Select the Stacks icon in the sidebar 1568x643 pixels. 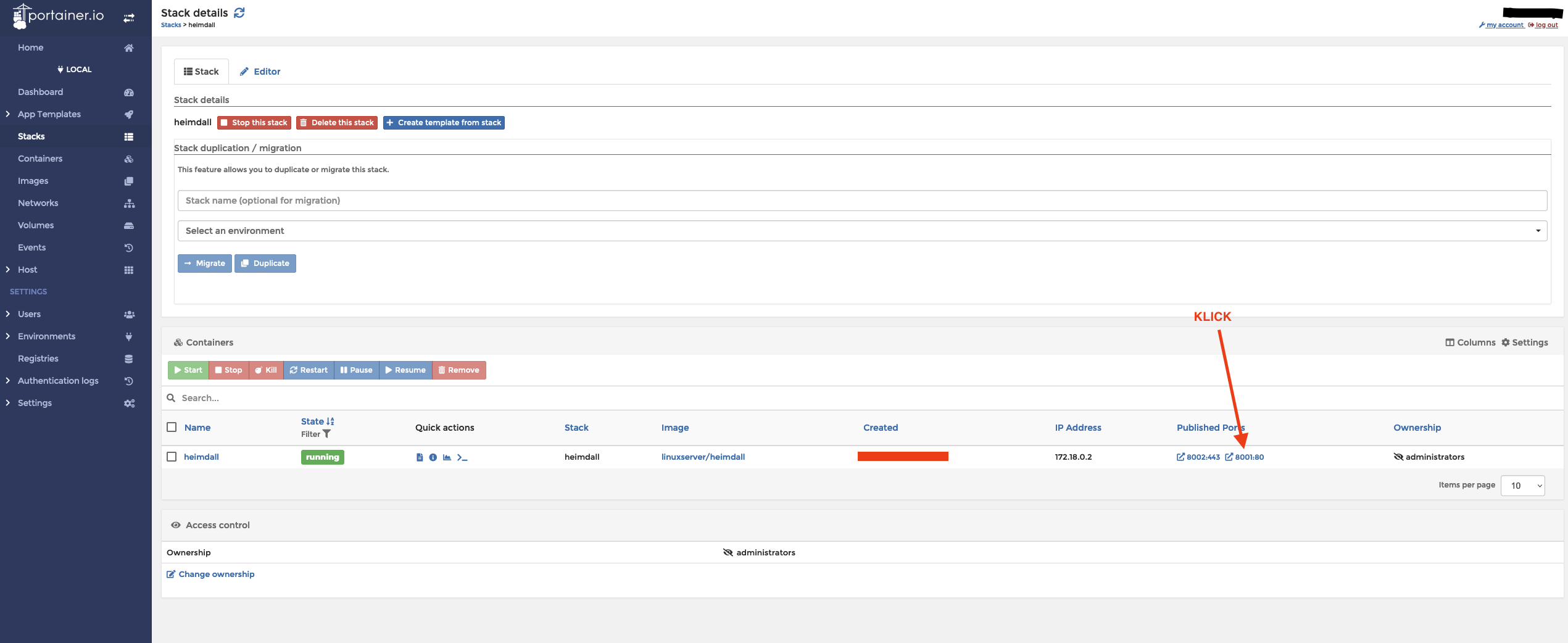pos(128,136)
